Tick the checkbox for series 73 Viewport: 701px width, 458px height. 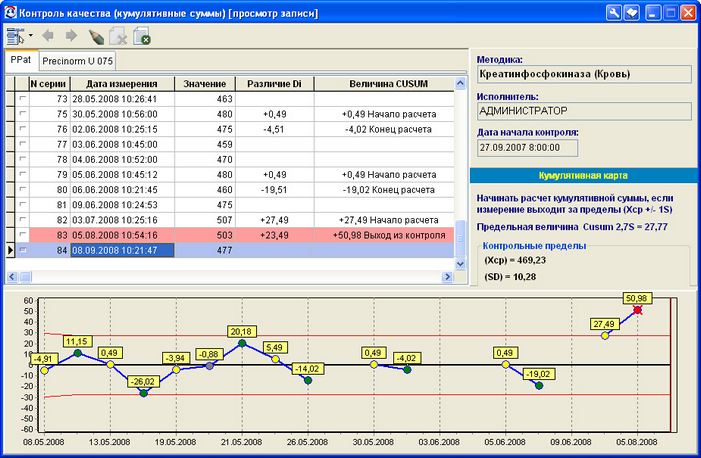(23, 99)
